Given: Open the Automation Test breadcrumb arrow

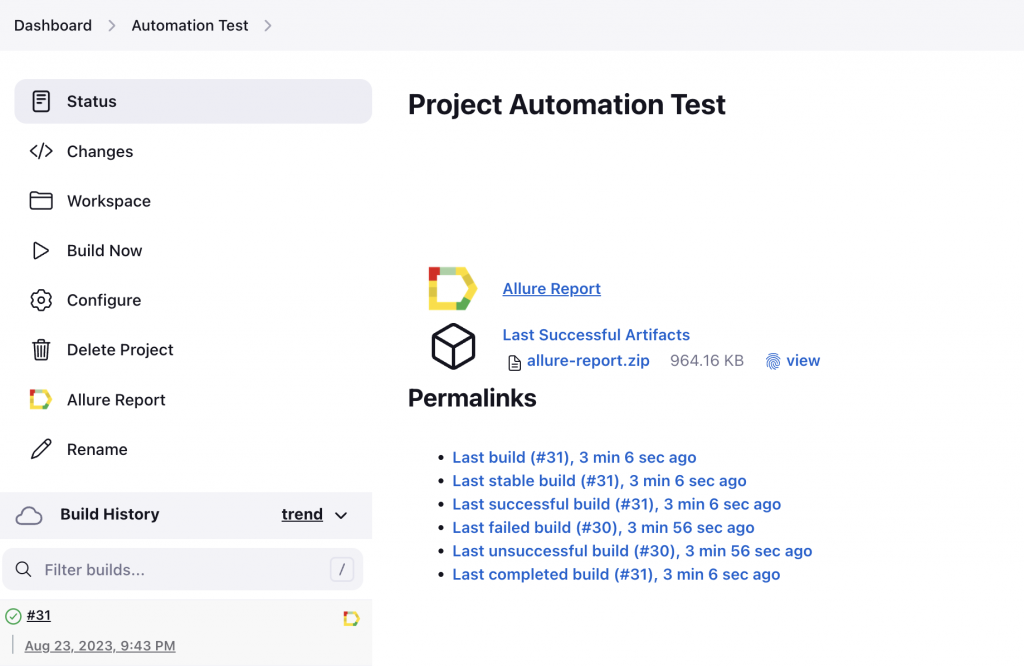Looking at the screenshot, I should coord(268,25).
